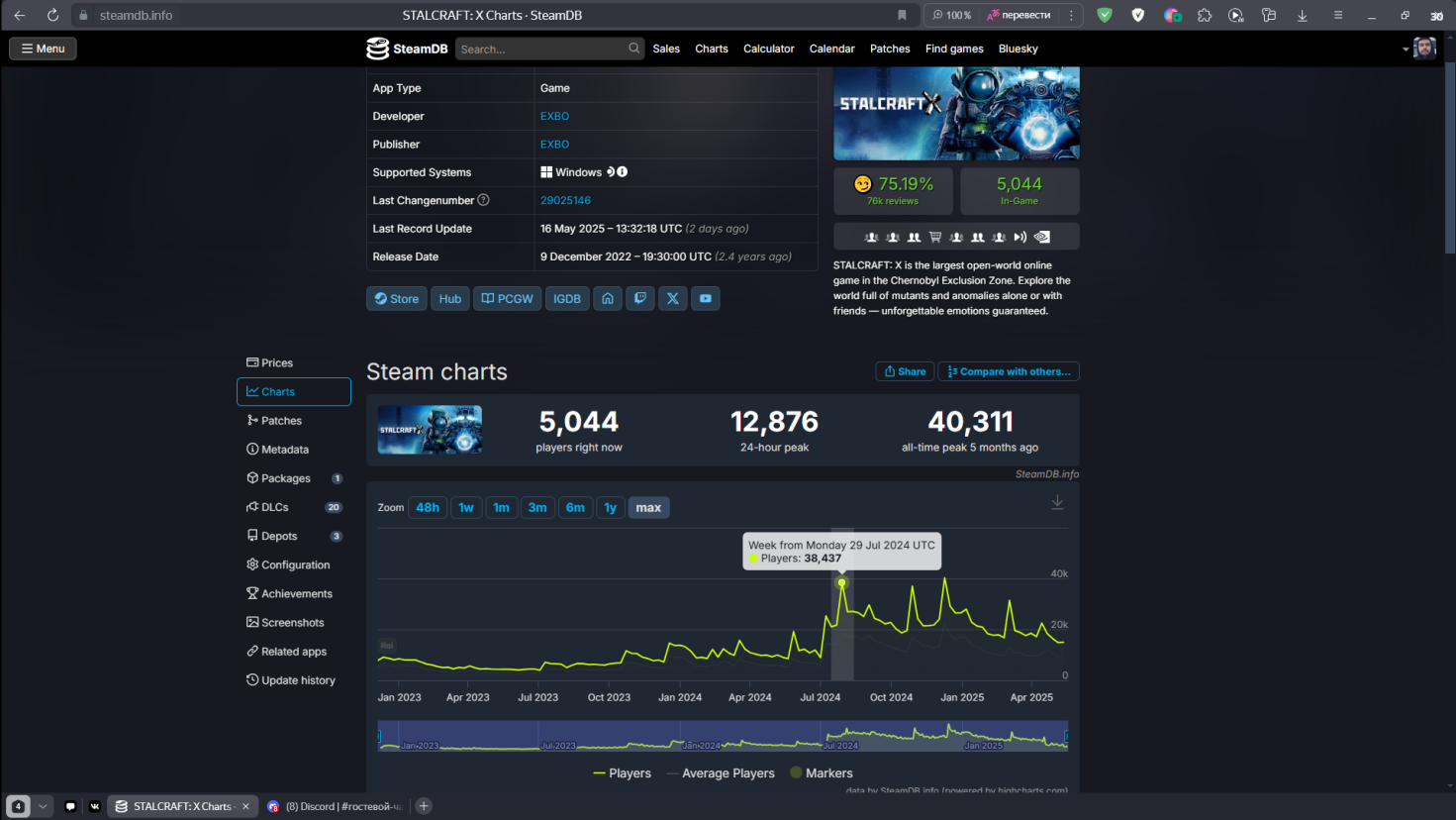This screenshot has height=820, width=1456.
Task: Select Charts in the sidebar
Action: [x=294, y=391]
